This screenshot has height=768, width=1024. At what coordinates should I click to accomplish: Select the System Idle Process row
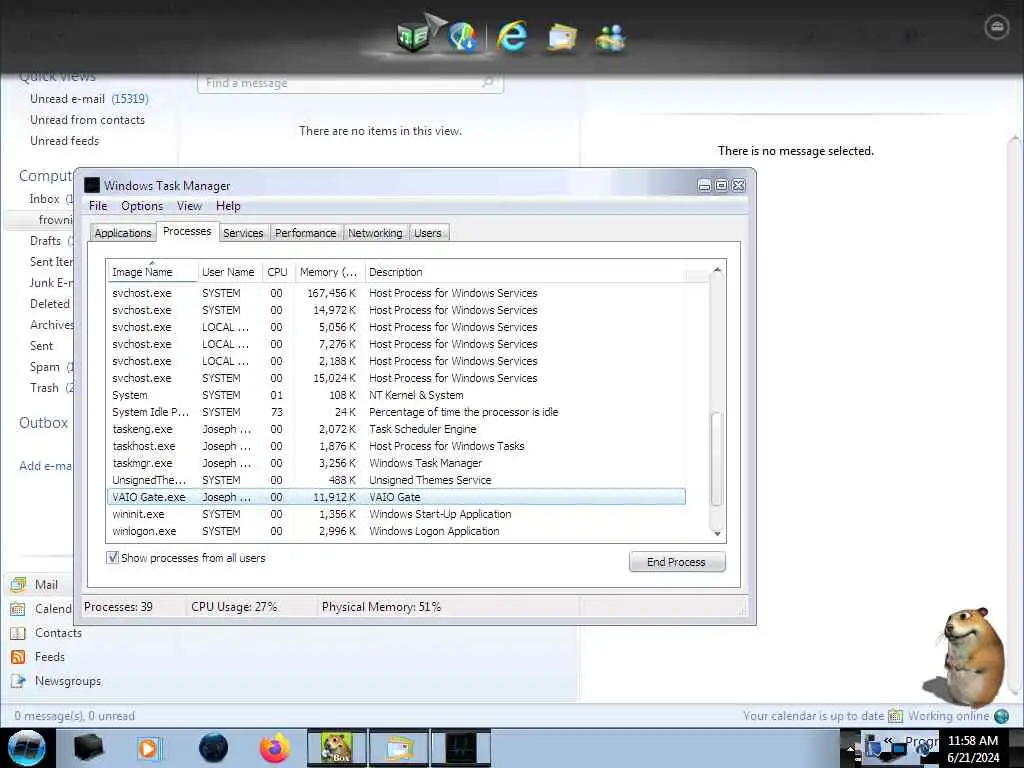(x=396, y=412)
